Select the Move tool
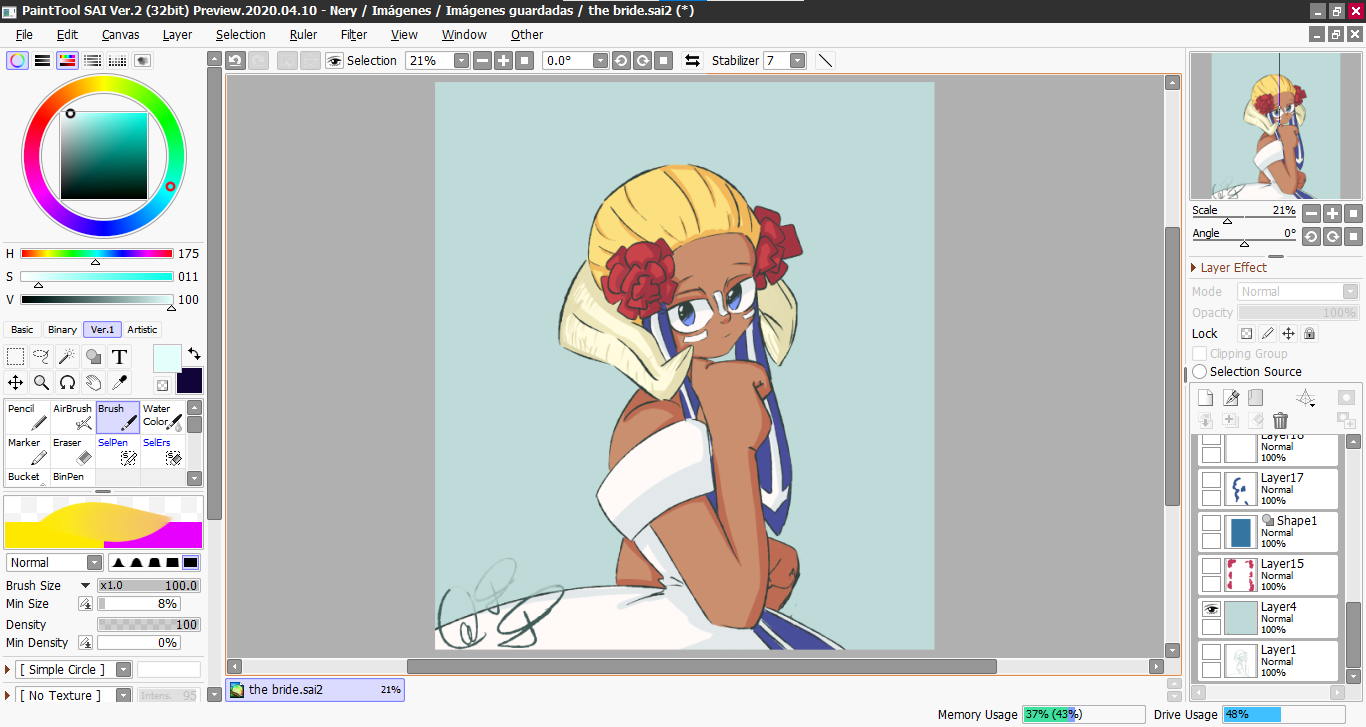This screenshot has width=1366, height=727. pos(16,382)
